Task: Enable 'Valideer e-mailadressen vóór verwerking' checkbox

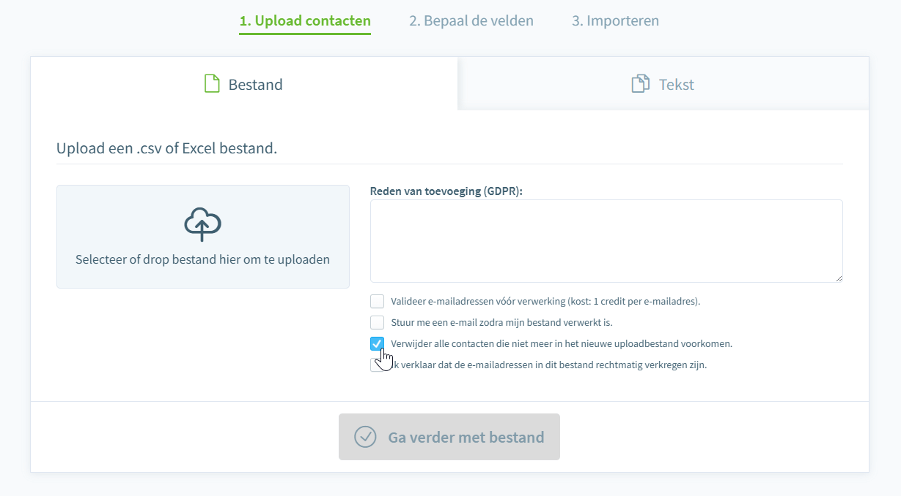Action: click(x=377, y=301)
